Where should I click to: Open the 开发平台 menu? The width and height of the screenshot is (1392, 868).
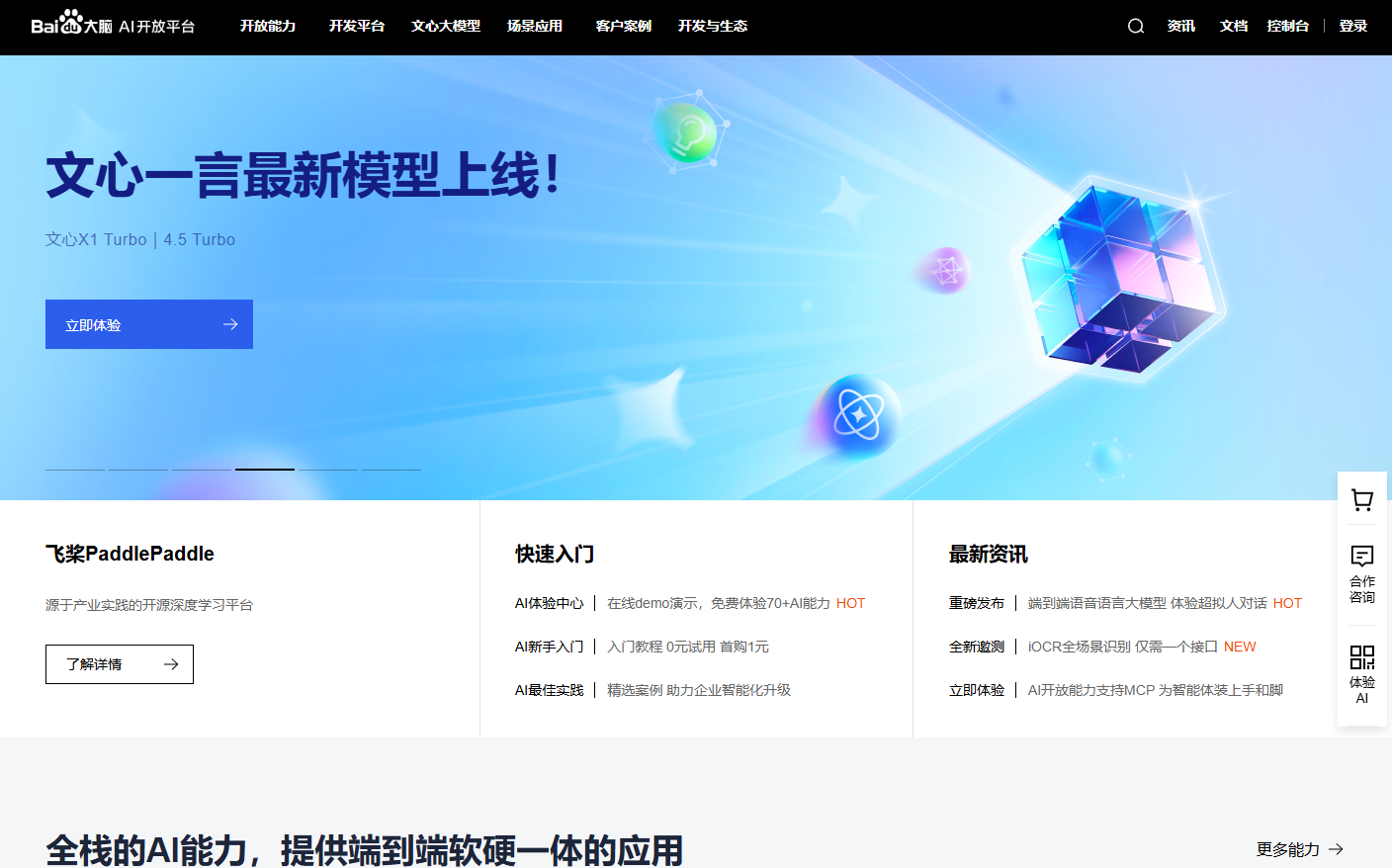pyautogui.click(x=357, y=26)
